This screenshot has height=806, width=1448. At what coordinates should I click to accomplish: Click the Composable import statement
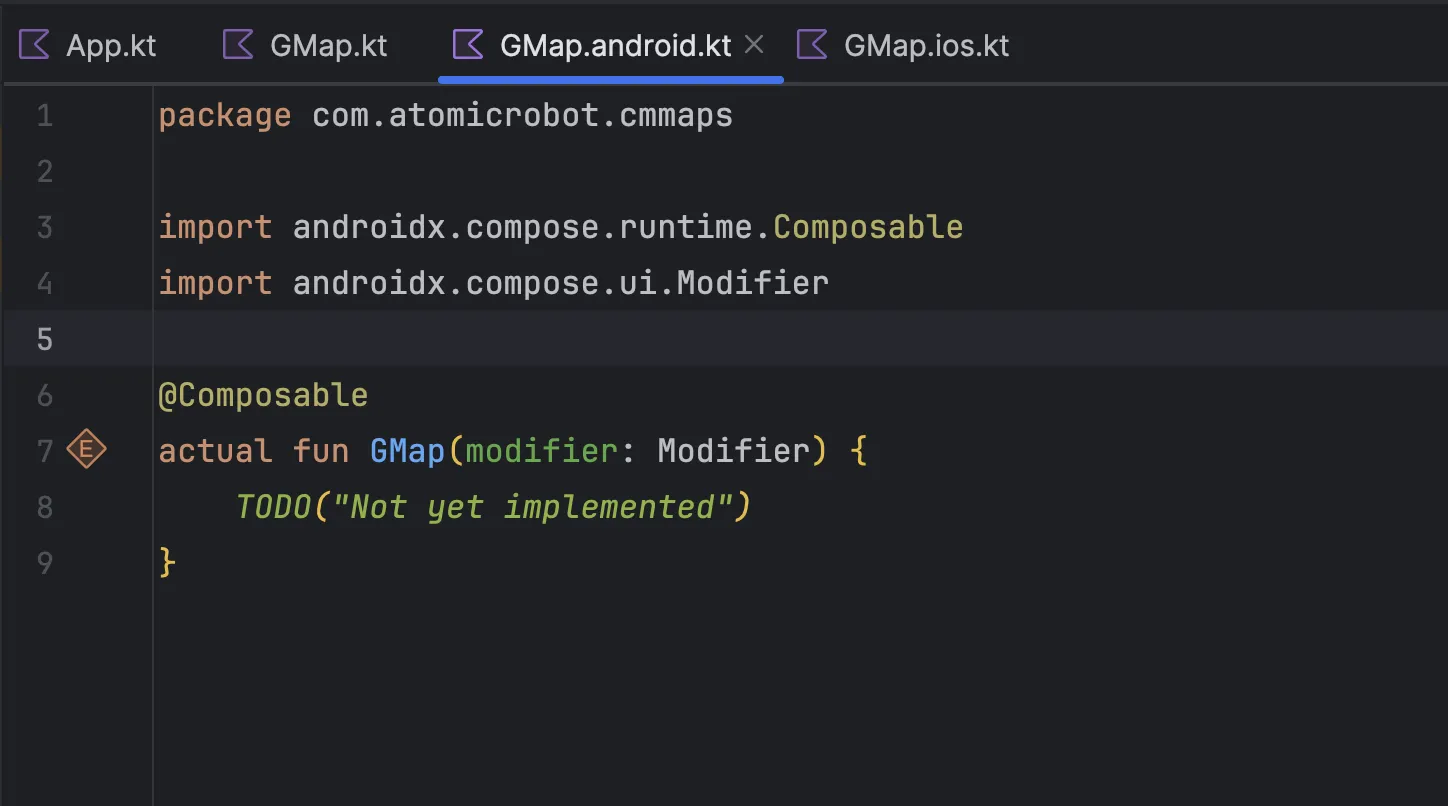[x=560, y=227]
